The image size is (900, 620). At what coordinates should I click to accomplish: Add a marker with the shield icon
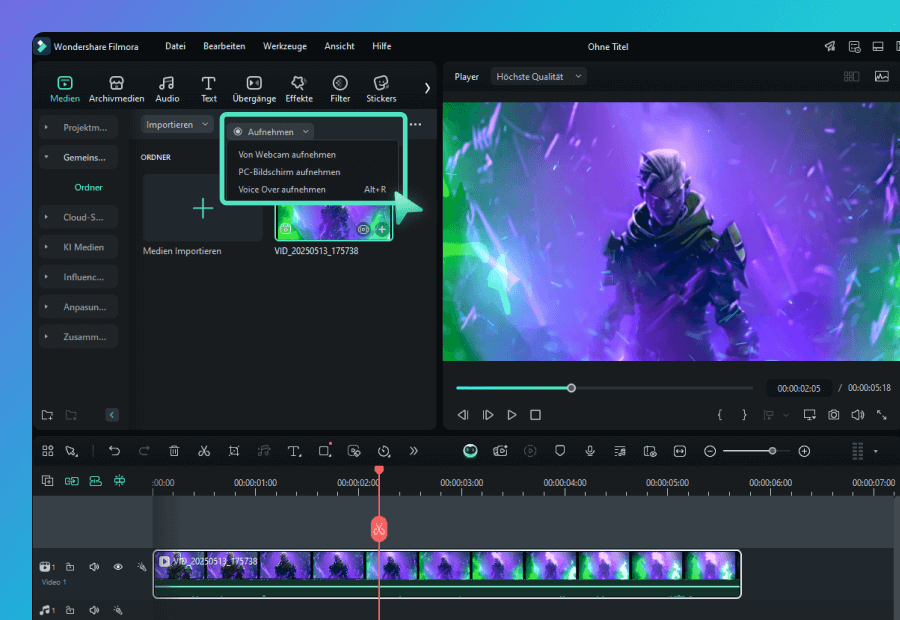[560, 451]
